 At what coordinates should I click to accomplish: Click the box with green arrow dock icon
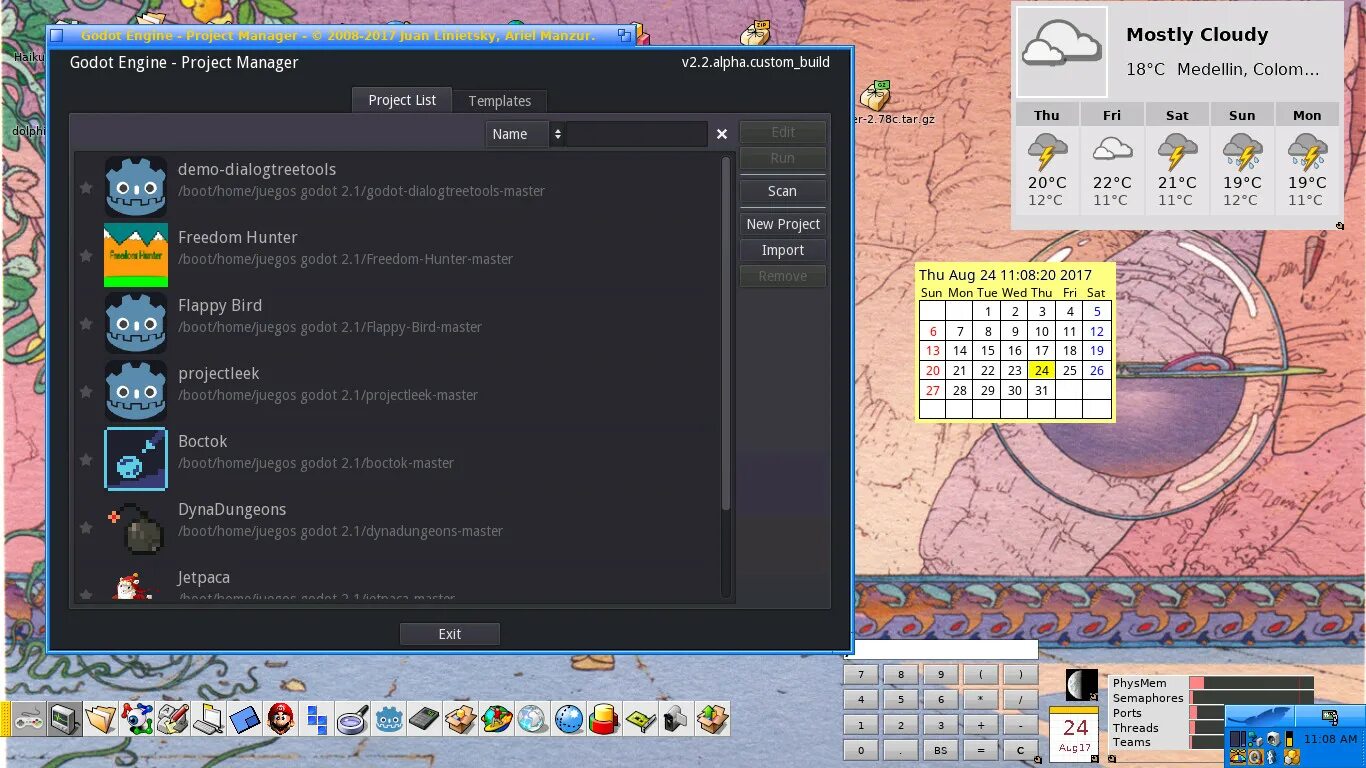pos(713,719)
